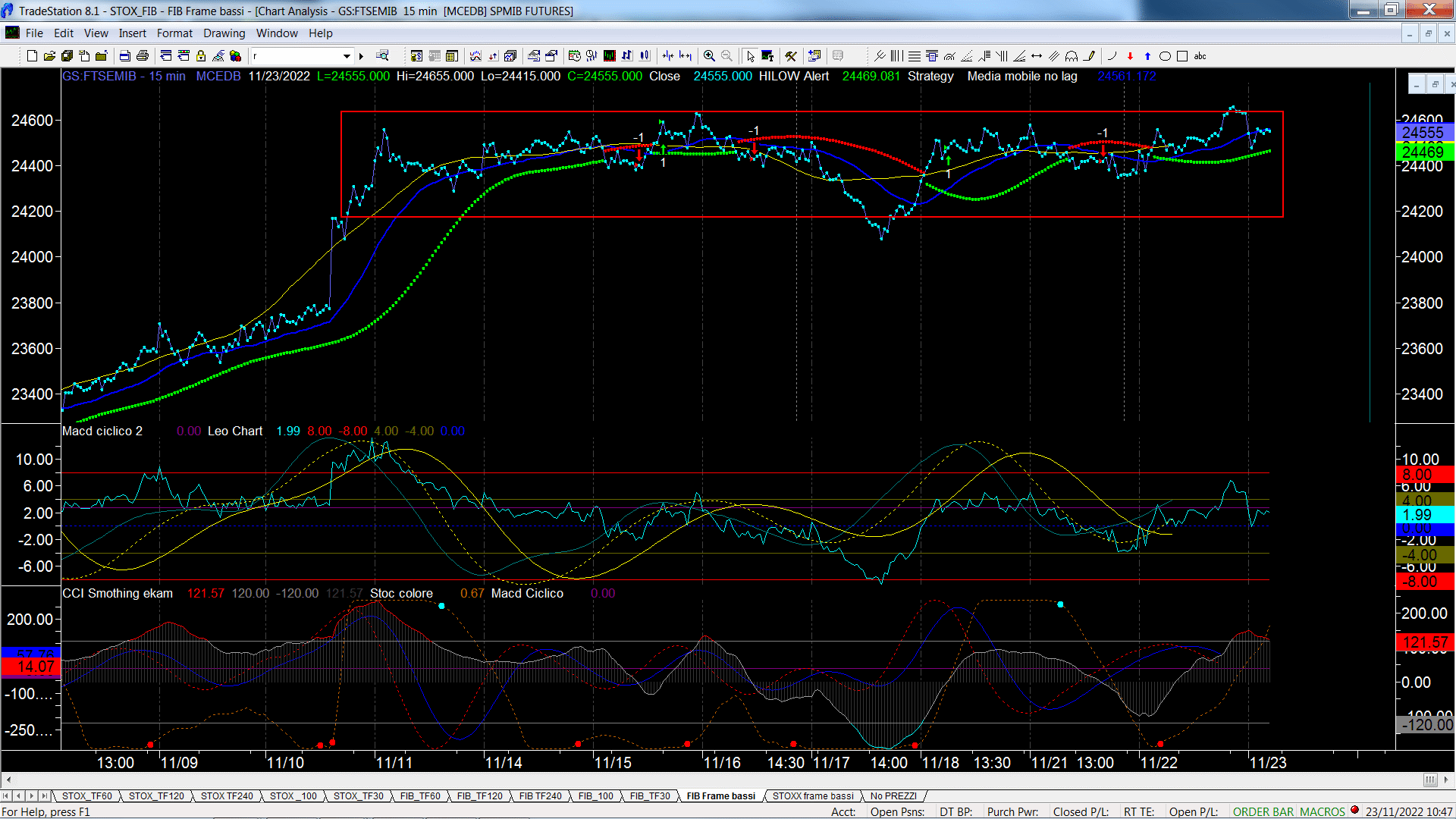Select the abc text drawing tool
This screenshot has height=819, width=1456.
(1200, 56)
